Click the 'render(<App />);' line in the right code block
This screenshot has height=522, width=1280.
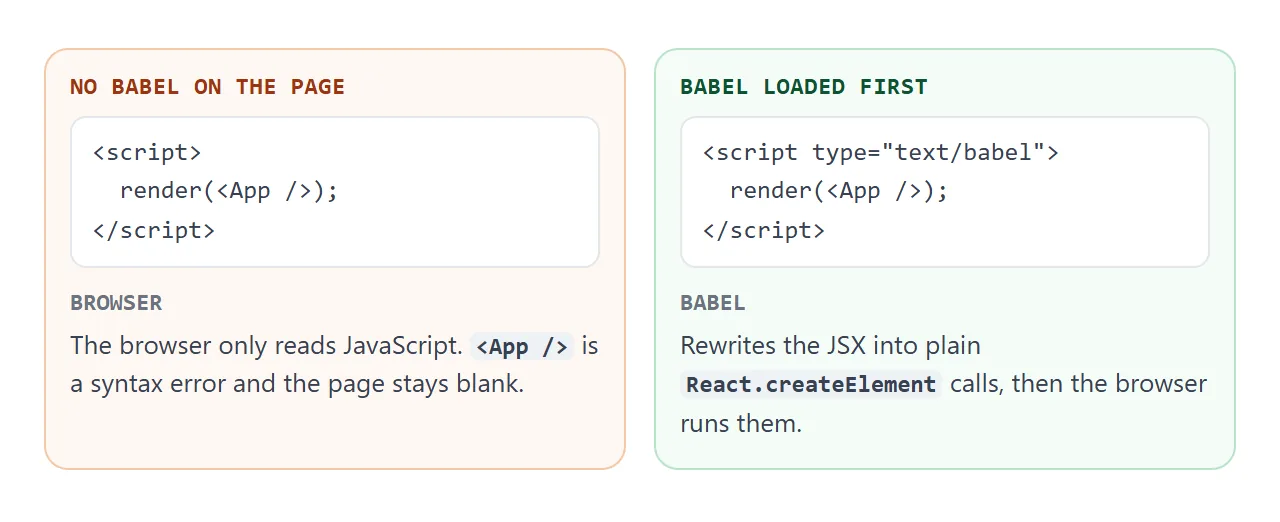coord(839,191)
